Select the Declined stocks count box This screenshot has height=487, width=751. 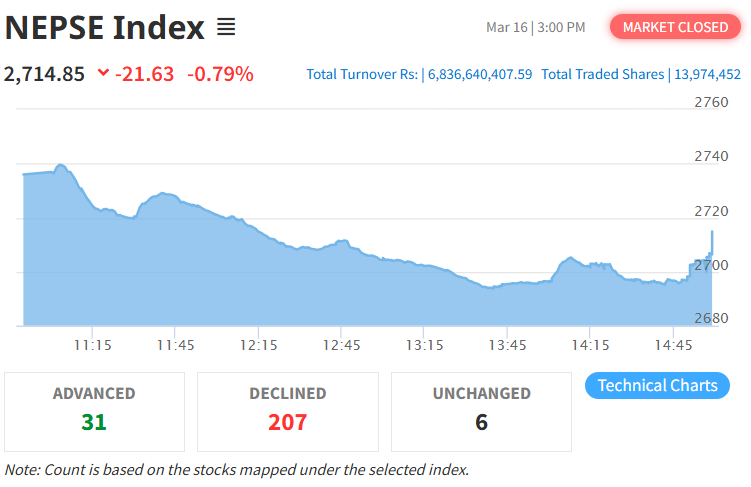click(x=287, y=411)
